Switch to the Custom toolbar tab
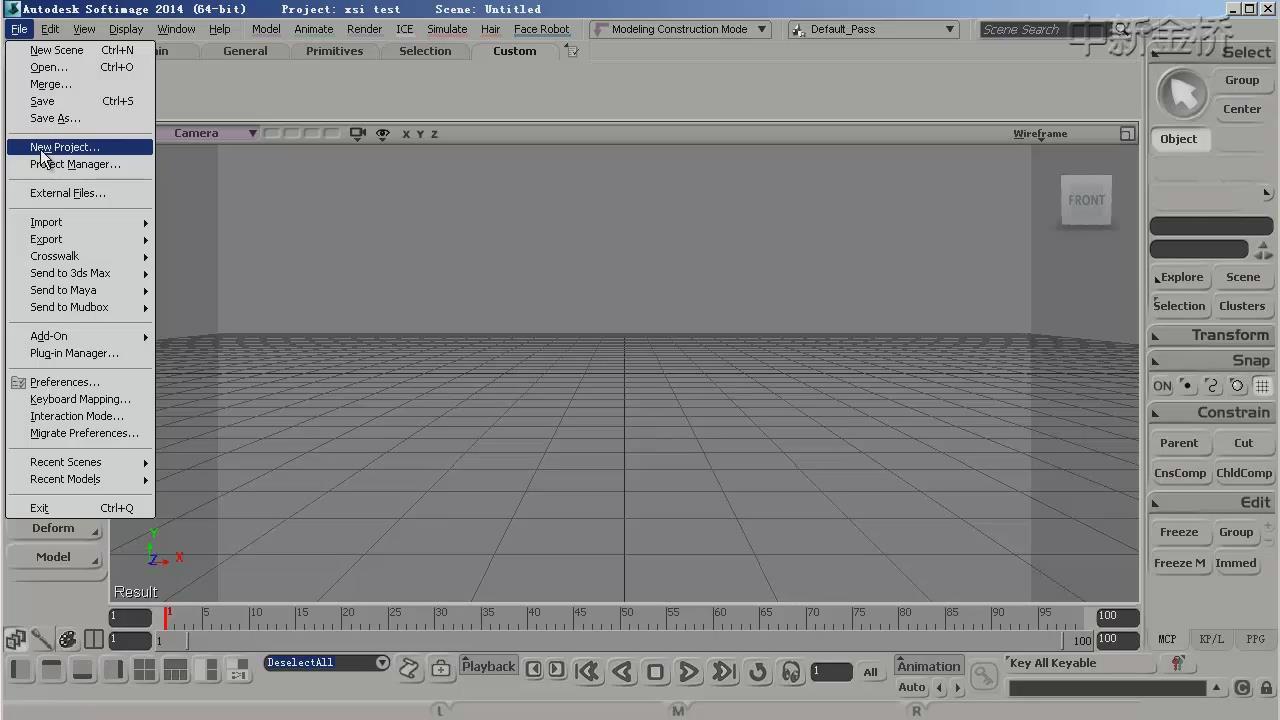 pyautogui.click(x=514, y=51)
